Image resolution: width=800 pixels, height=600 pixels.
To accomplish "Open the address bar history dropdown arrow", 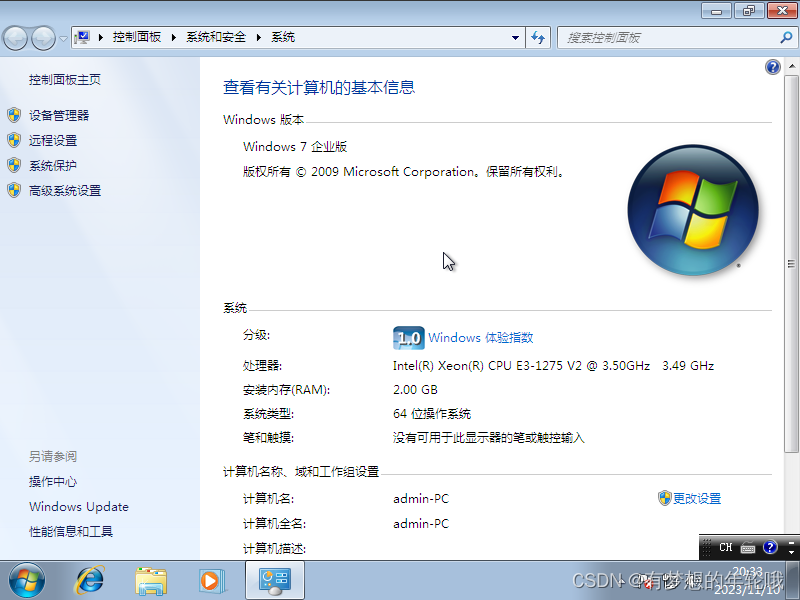I will tap(514, 37).
